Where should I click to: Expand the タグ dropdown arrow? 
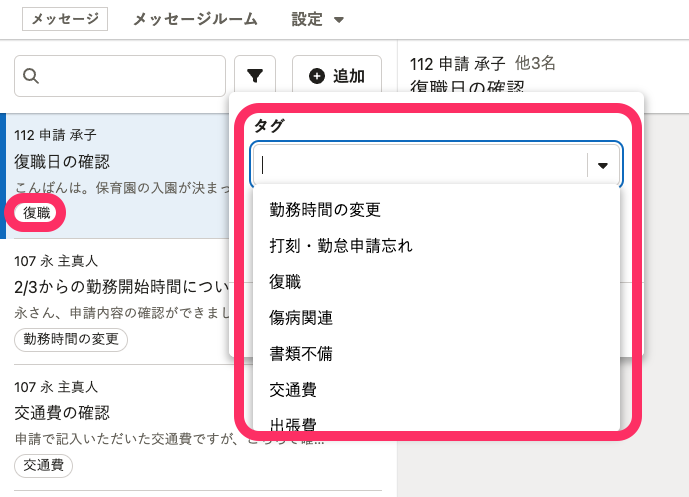coord(602,166)
